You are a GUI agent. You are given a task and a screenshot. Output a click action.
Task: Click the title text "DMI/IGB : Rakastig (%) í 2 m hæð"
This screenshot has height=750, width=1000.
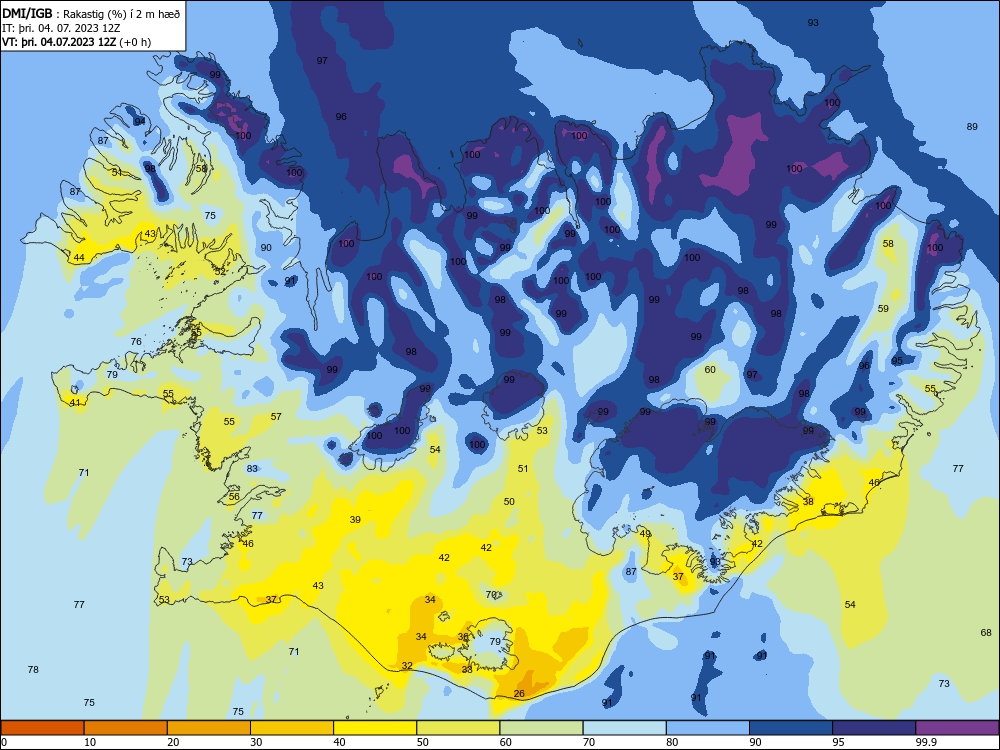click(91, 13)
